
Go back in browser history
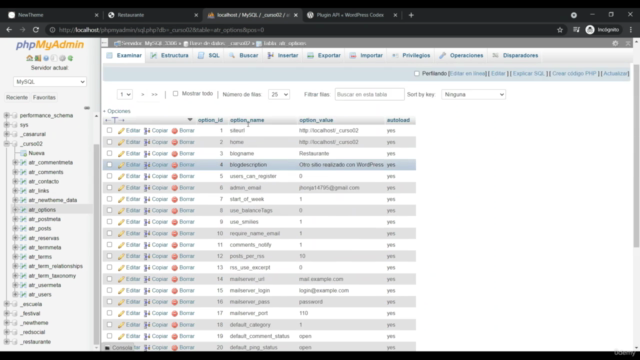9,30
